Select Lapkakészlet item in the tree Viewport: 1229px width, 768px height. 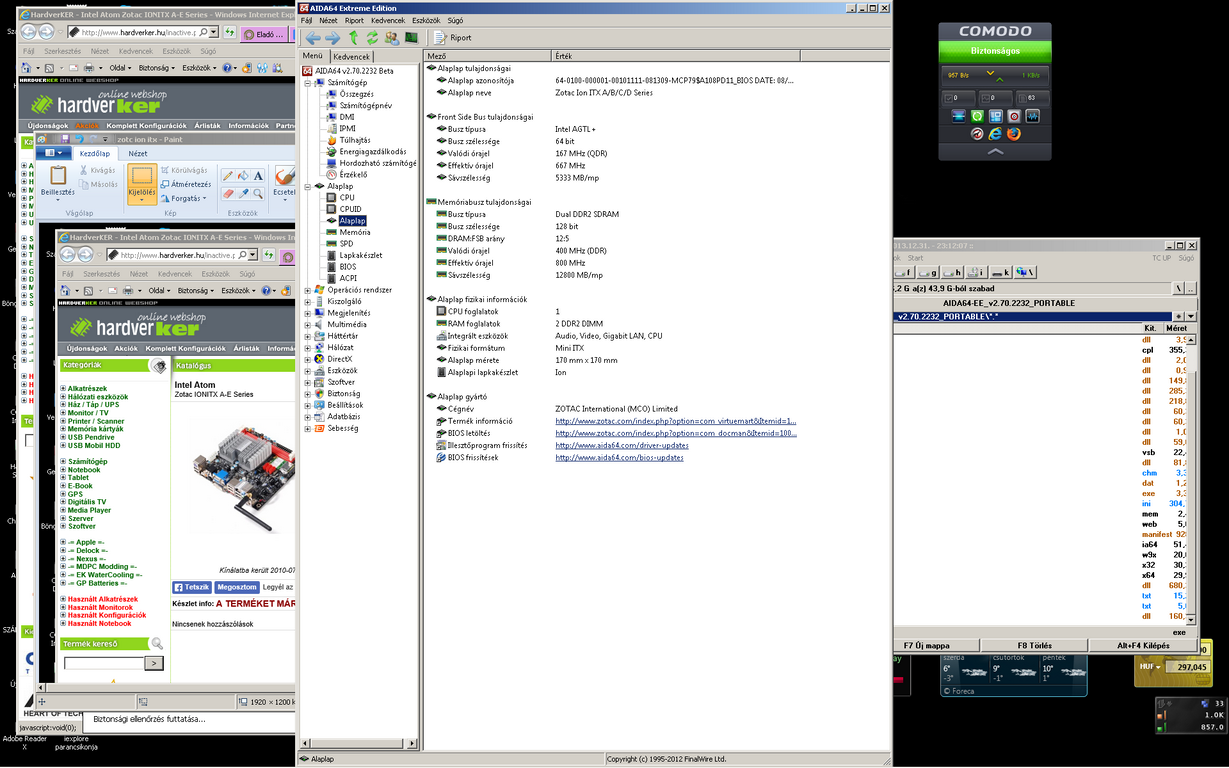pos(361,255)
